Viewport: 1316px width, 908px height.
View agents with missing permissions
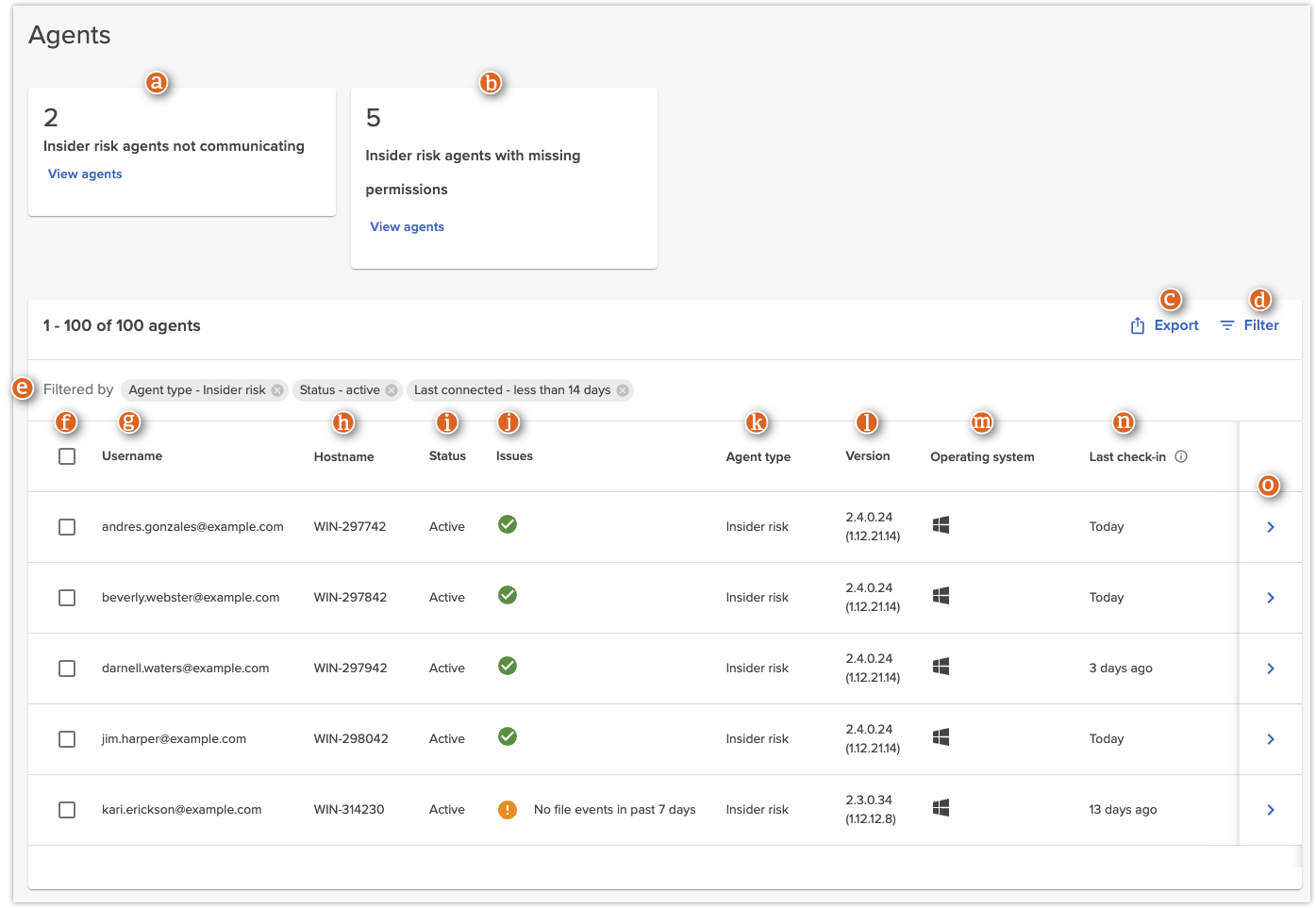[407, 227]
